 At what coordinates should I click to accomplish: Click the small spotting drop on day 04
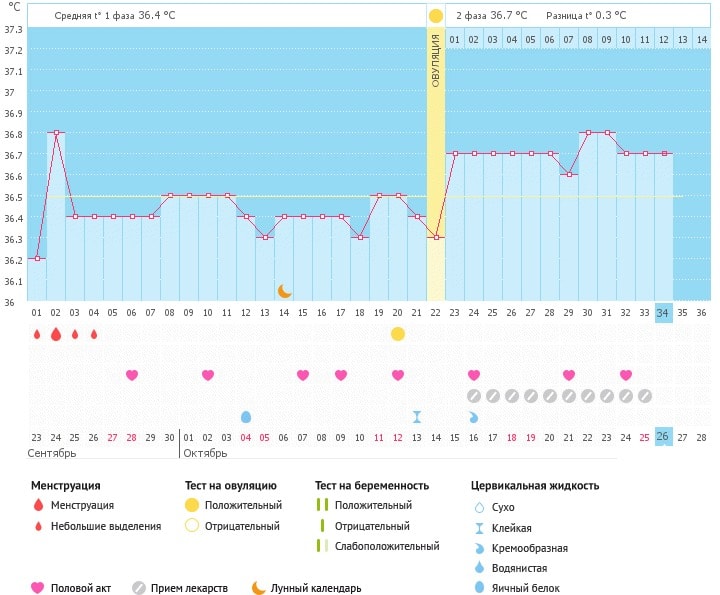94,334
